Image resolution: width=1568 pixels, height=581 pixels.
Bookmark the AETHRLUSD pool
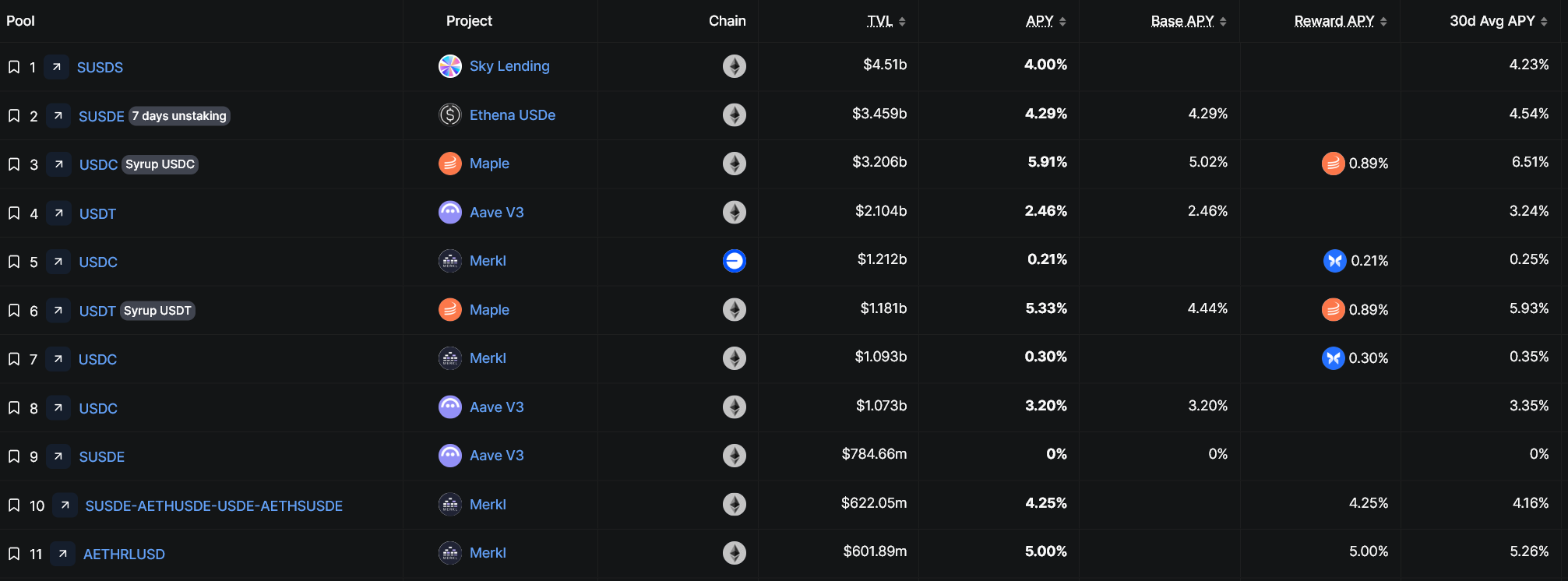click(14, 554)
